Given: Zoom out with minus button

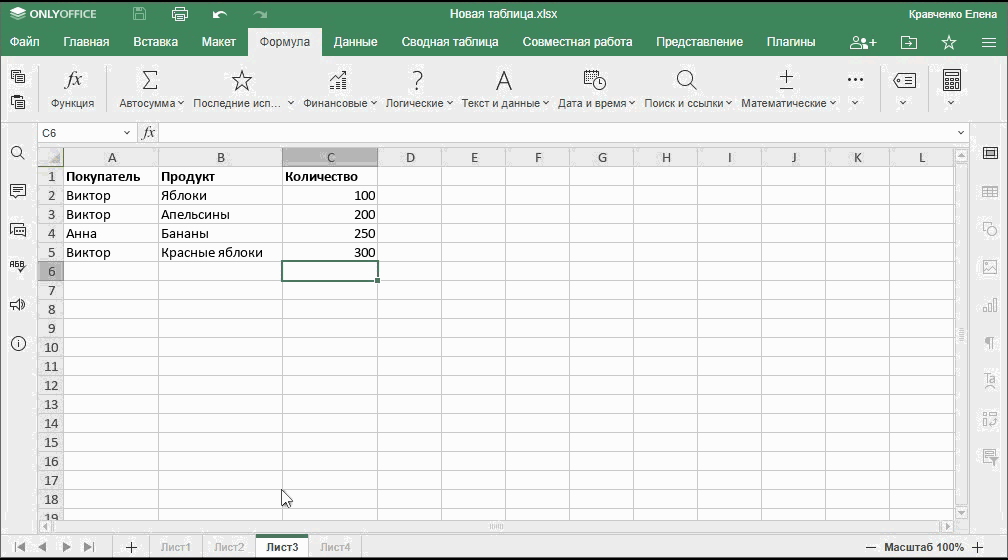Looking at the screenshot, I should click(x=870, y=548).
